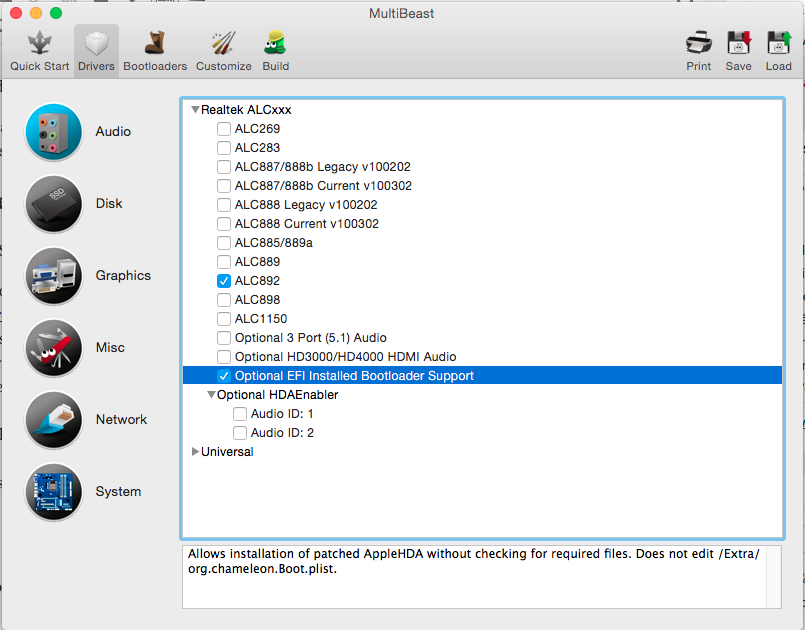Click the Misc category label
Image resolution: width=805 pixels, height=630 pixels.
point(110,348)
